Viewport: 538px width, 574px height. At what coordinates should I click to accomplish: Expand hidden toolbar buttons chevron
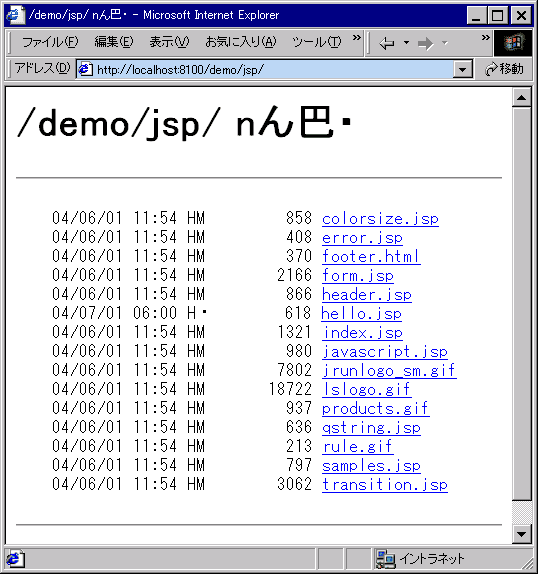(x=485, y=38)
